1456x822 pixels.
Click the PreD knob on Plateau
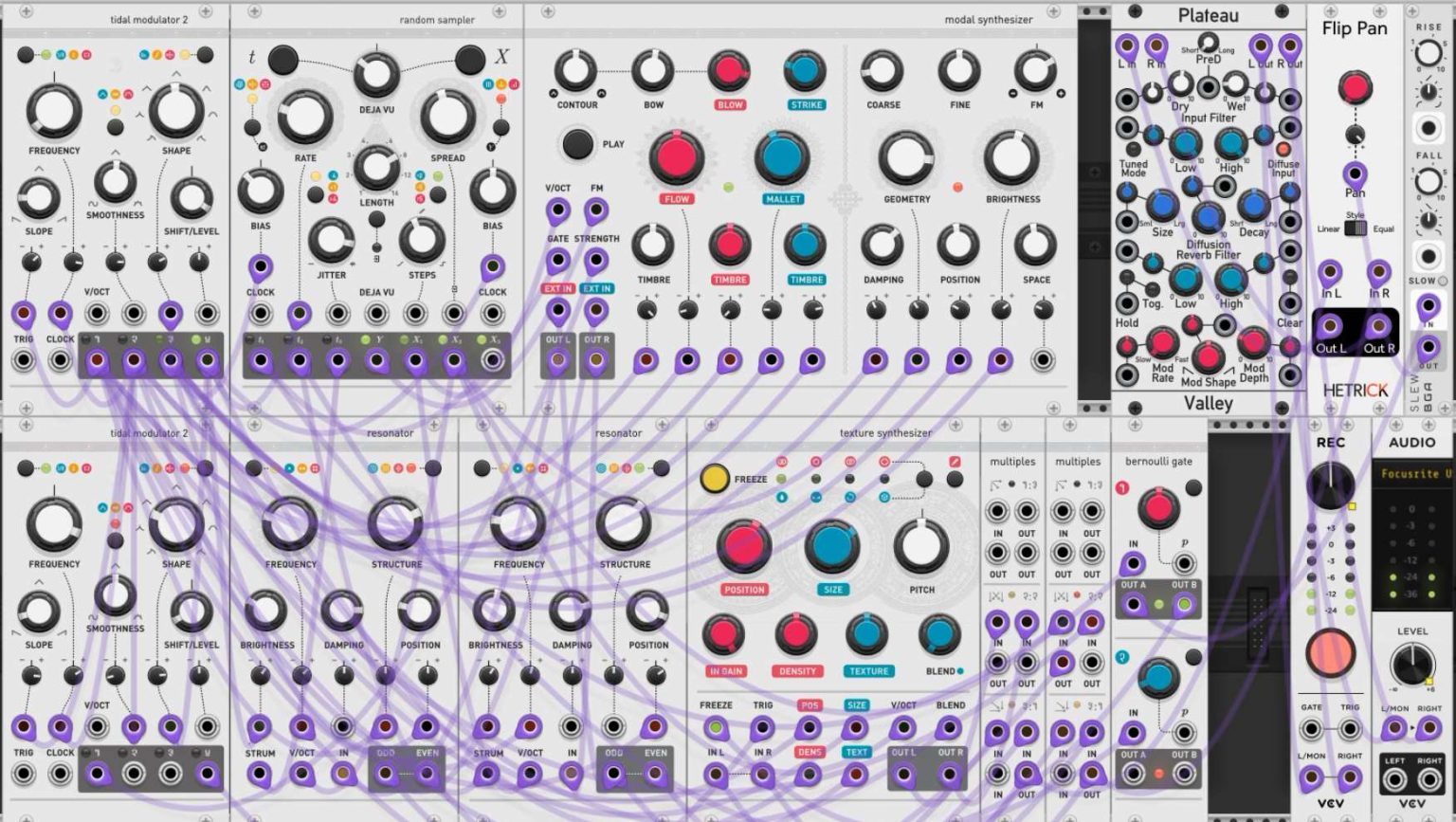point(1208,42)
